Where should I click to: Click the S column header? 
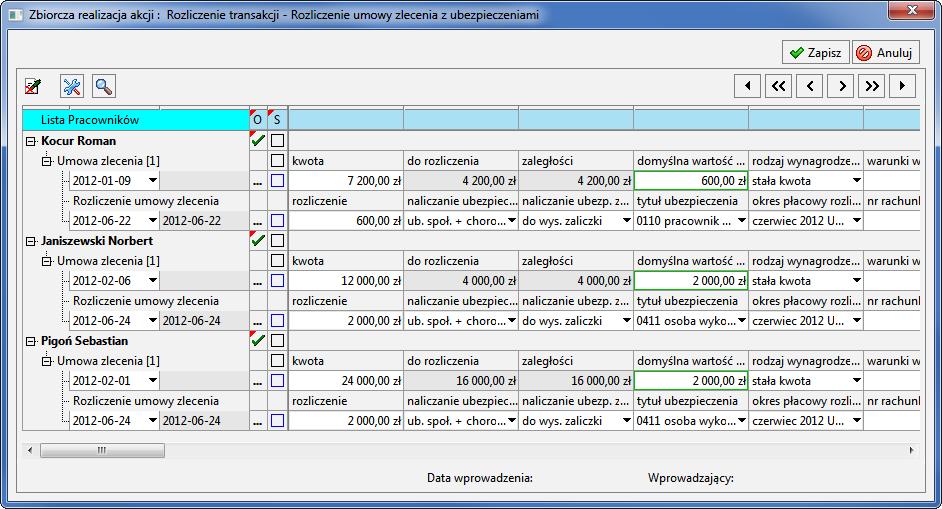pos(277,120)
